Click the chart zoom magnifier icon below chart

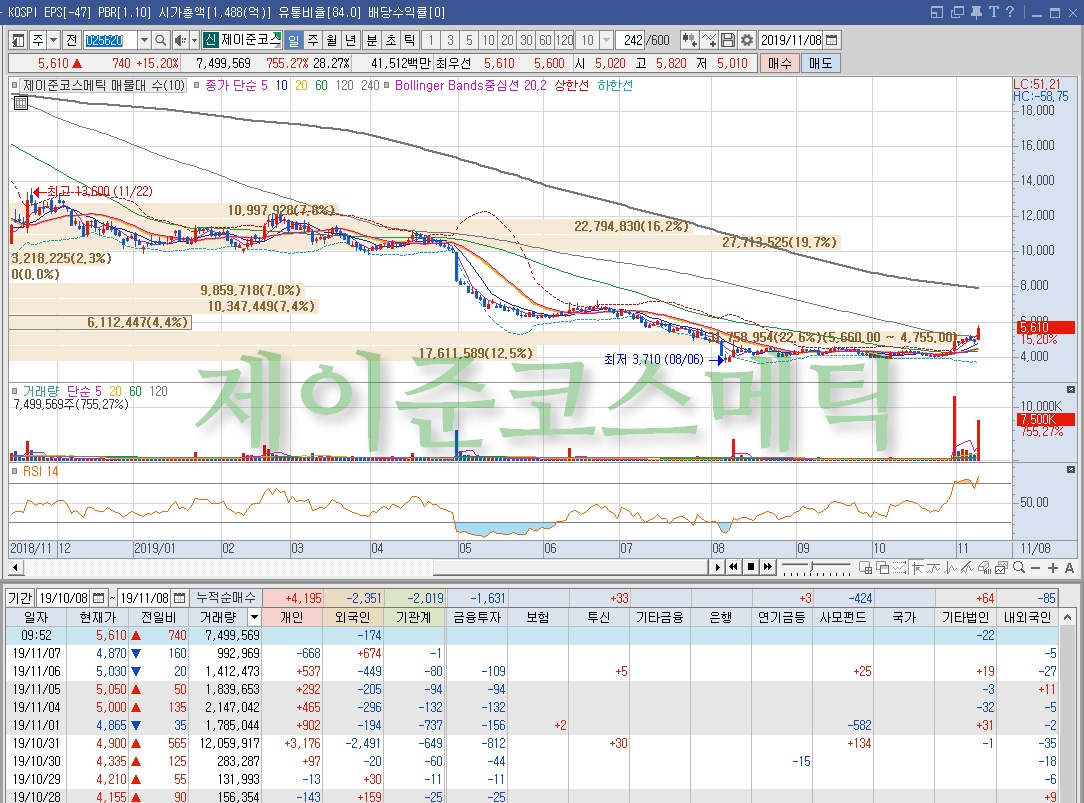[1019, 567]
